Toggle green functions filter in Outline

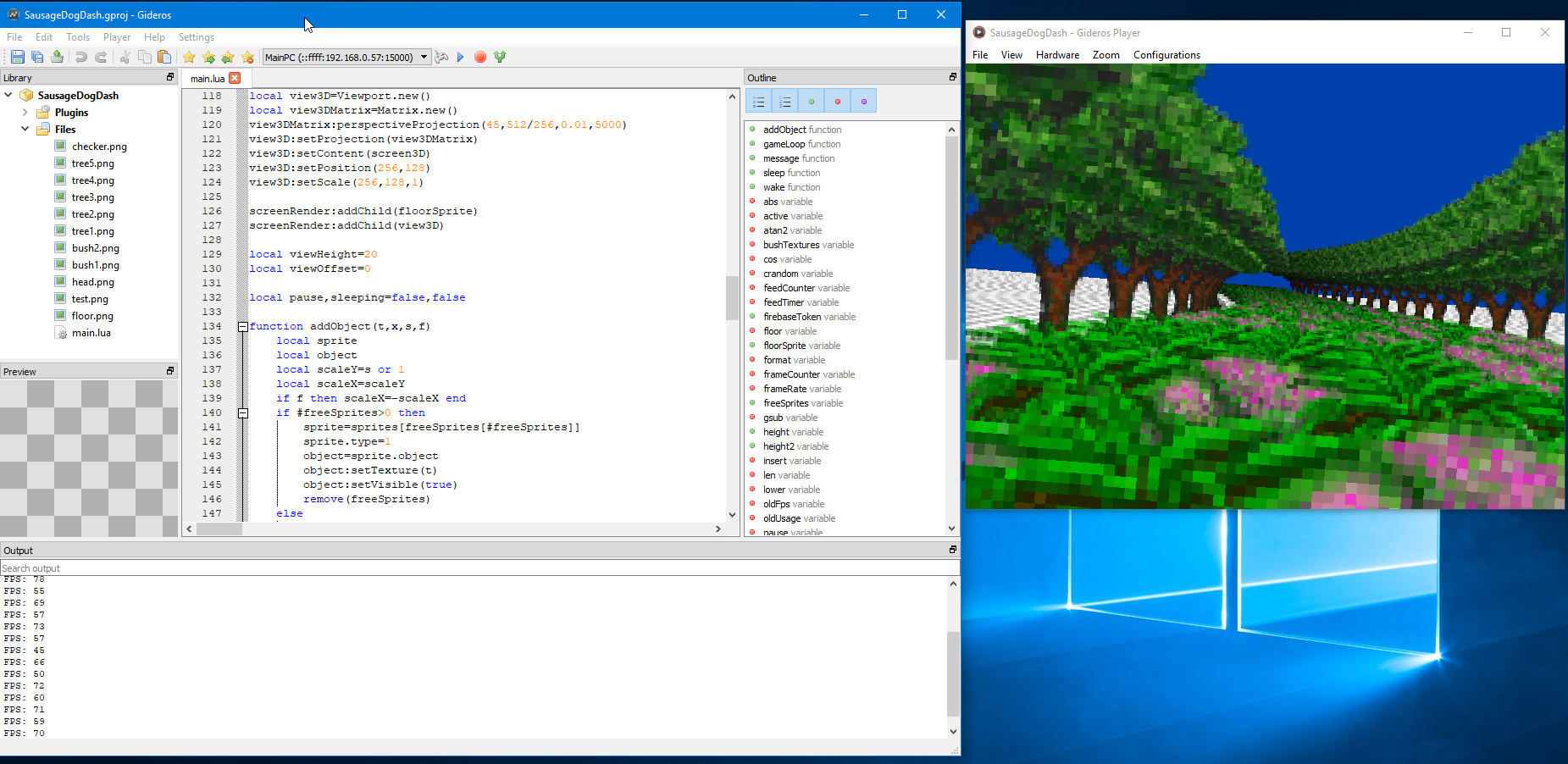(812, 102)
